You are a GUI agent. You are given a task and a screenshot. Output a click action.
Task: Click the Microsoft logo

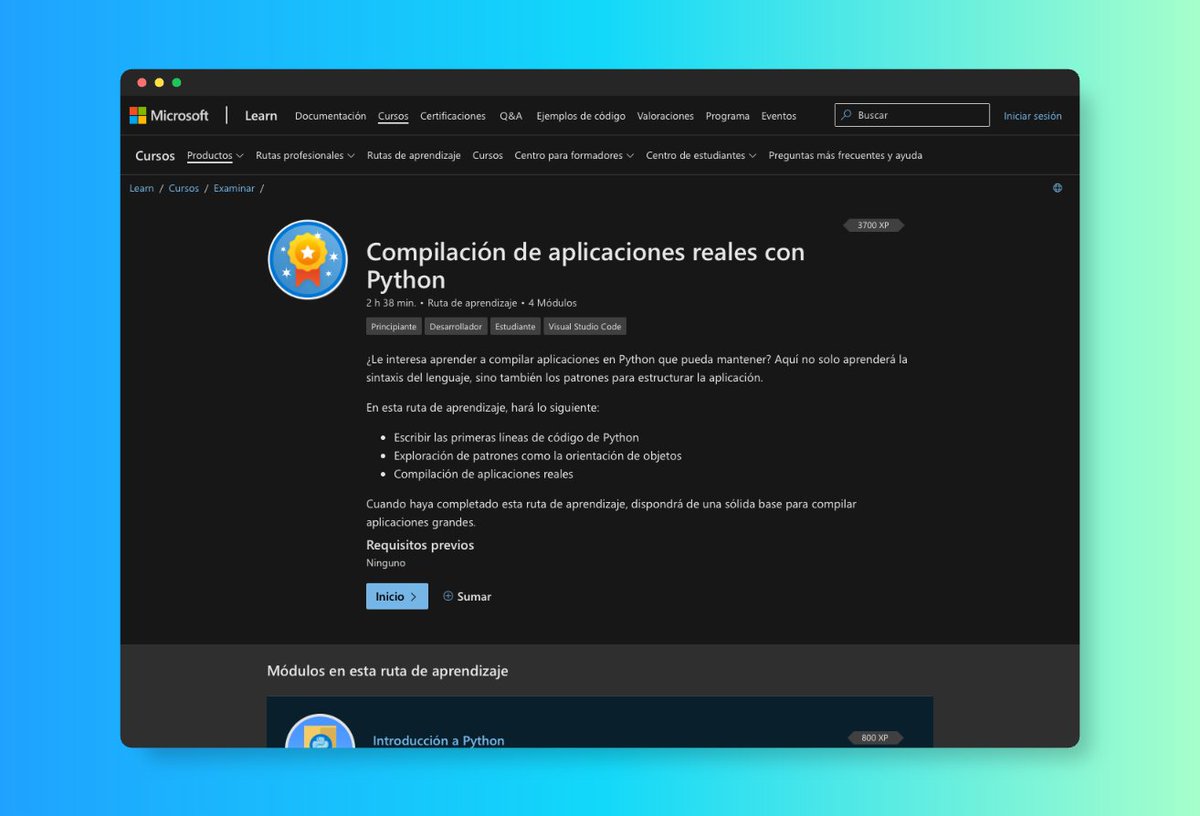click(169, 115)
